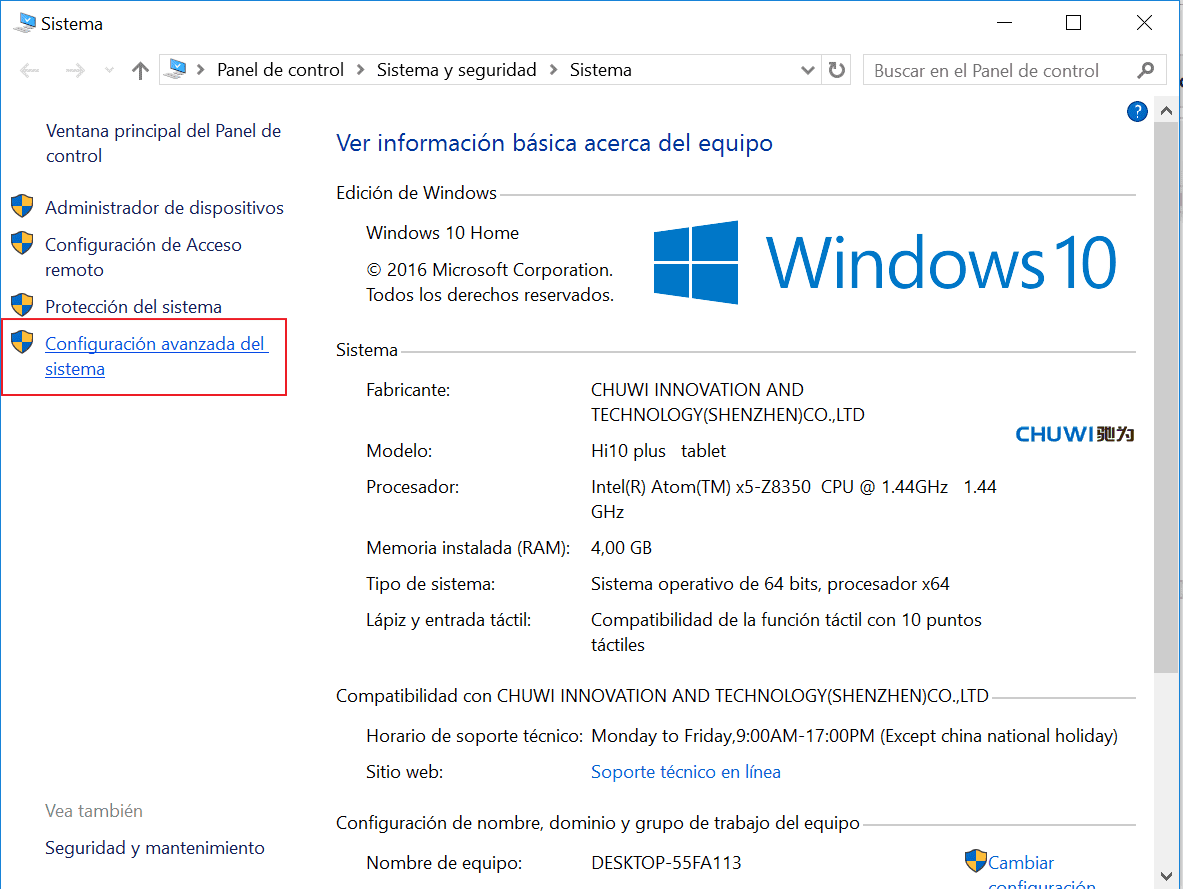This screenshot has width=1183, height=889.
Task: Select the text Windows 10 Home
Action: pos(442,232)
